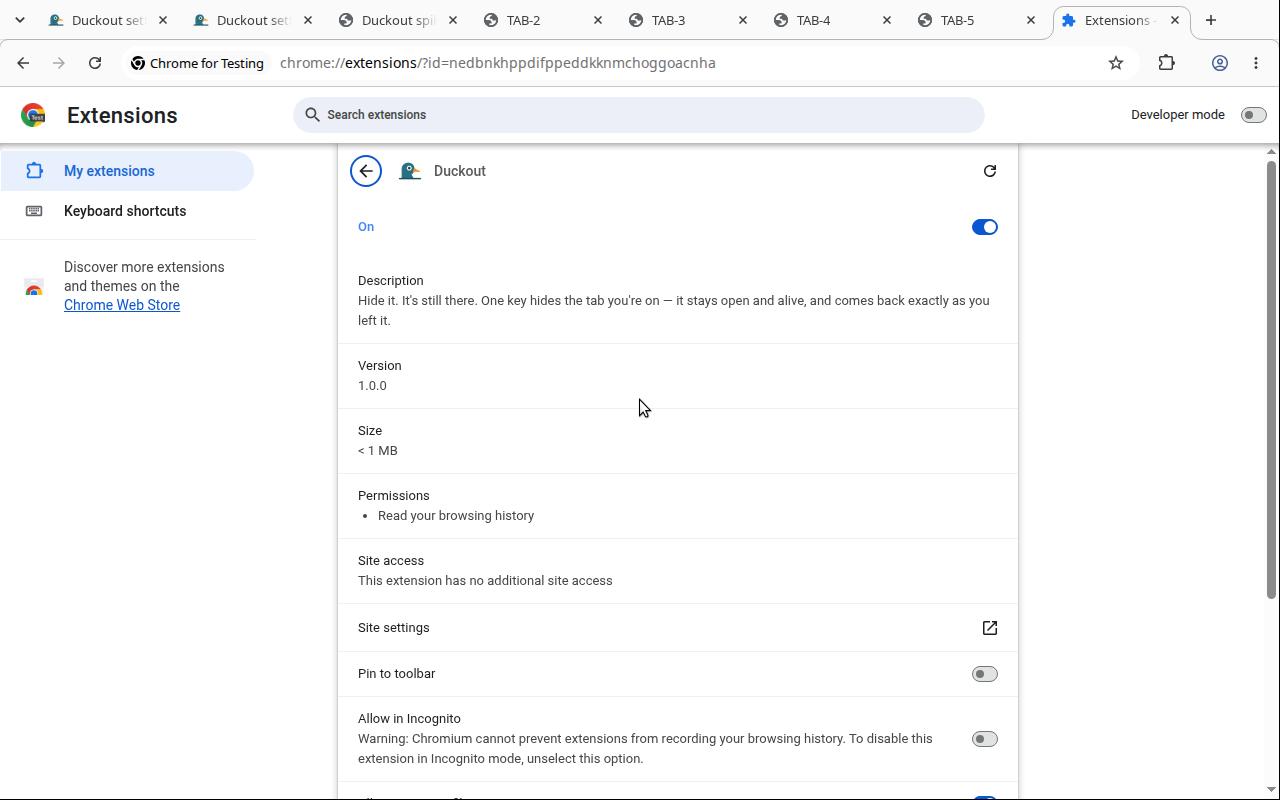Open a new tab with plus button
Viewport: 1280px width, 800px height.
click(x=1211, y=20)
